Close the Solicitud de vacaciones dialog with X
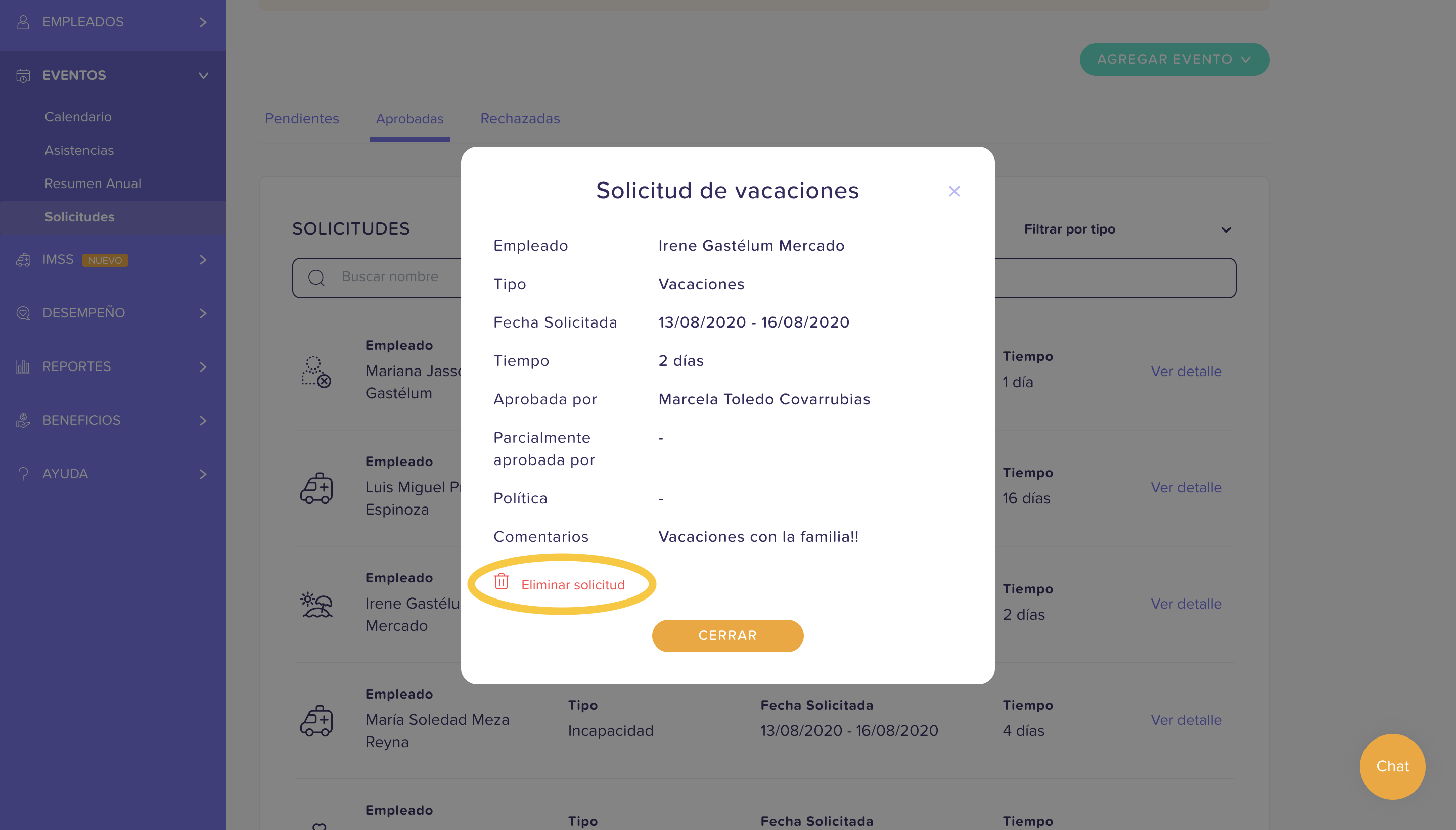1456x830 pixels. (954, 191)
